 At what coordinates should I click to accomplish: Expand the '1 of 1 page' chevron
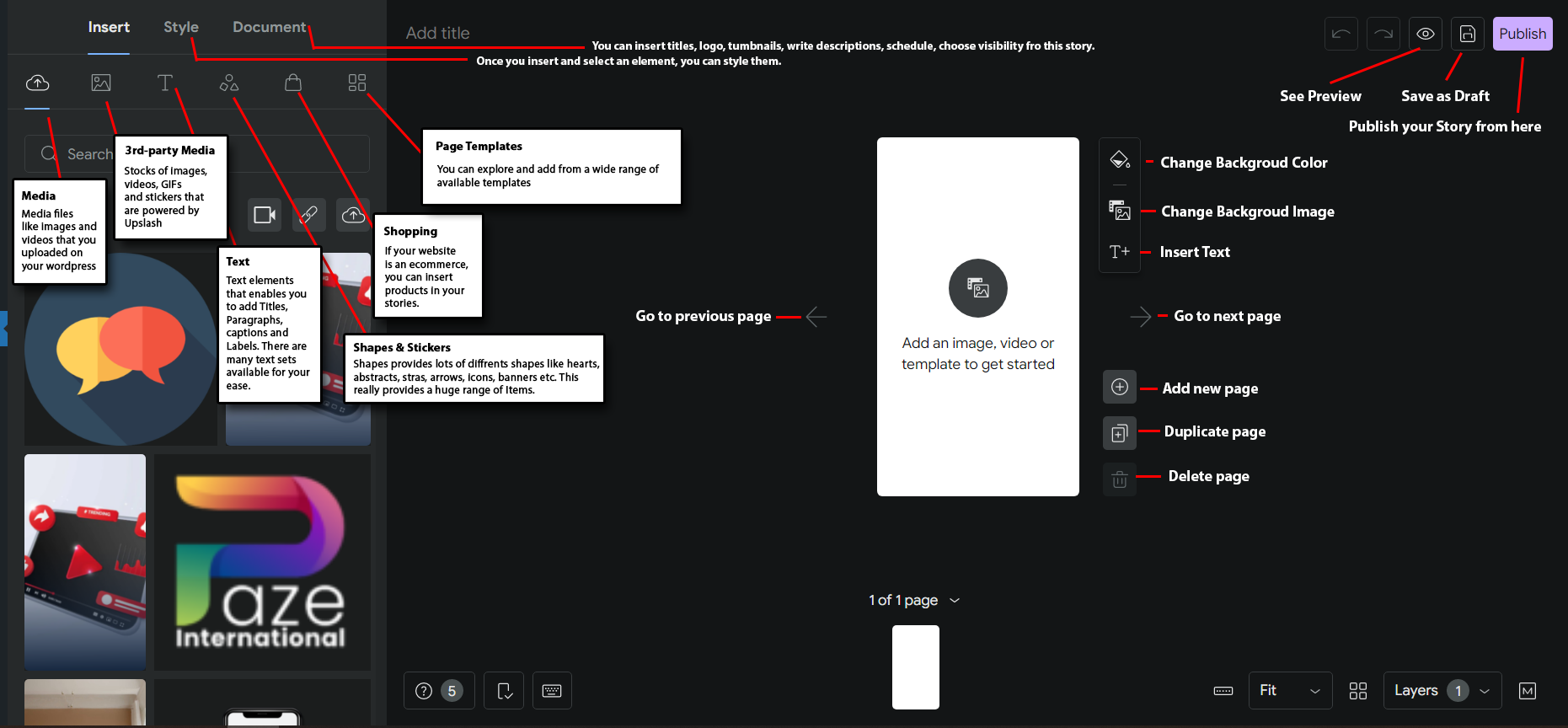coord(955,601)
